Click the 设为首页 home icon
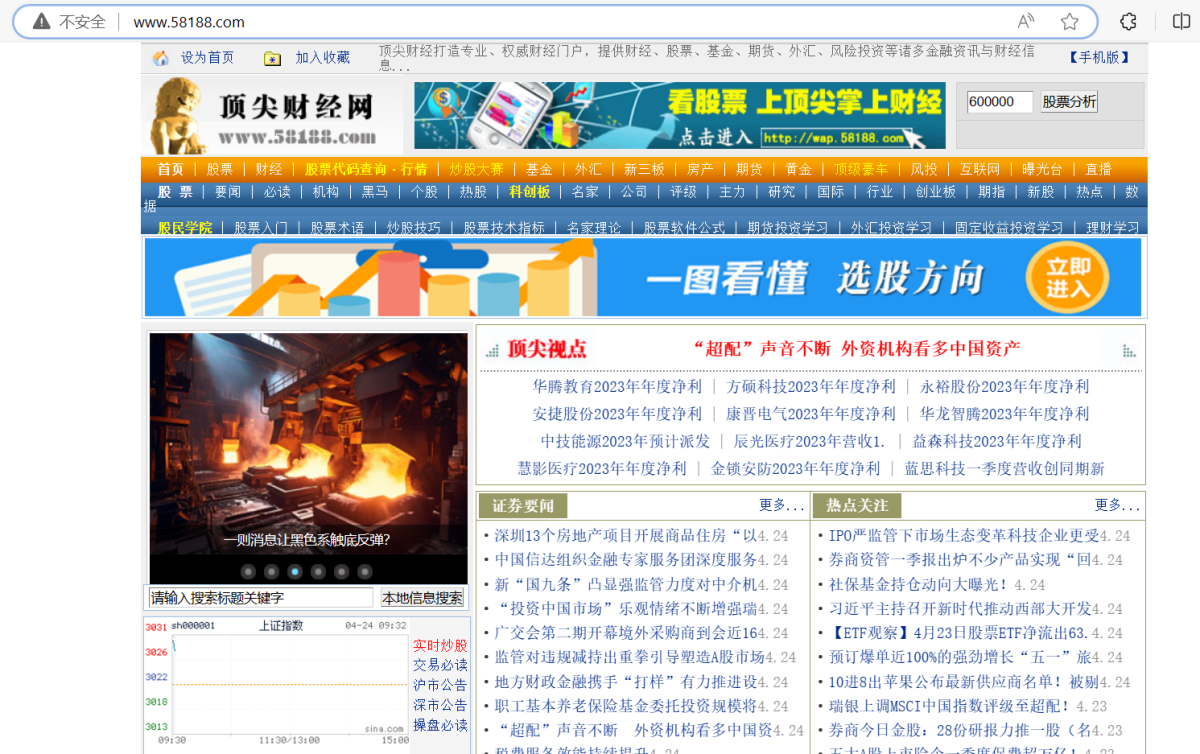The width and height of the screenshot is (1200, 754). (161, 57)
